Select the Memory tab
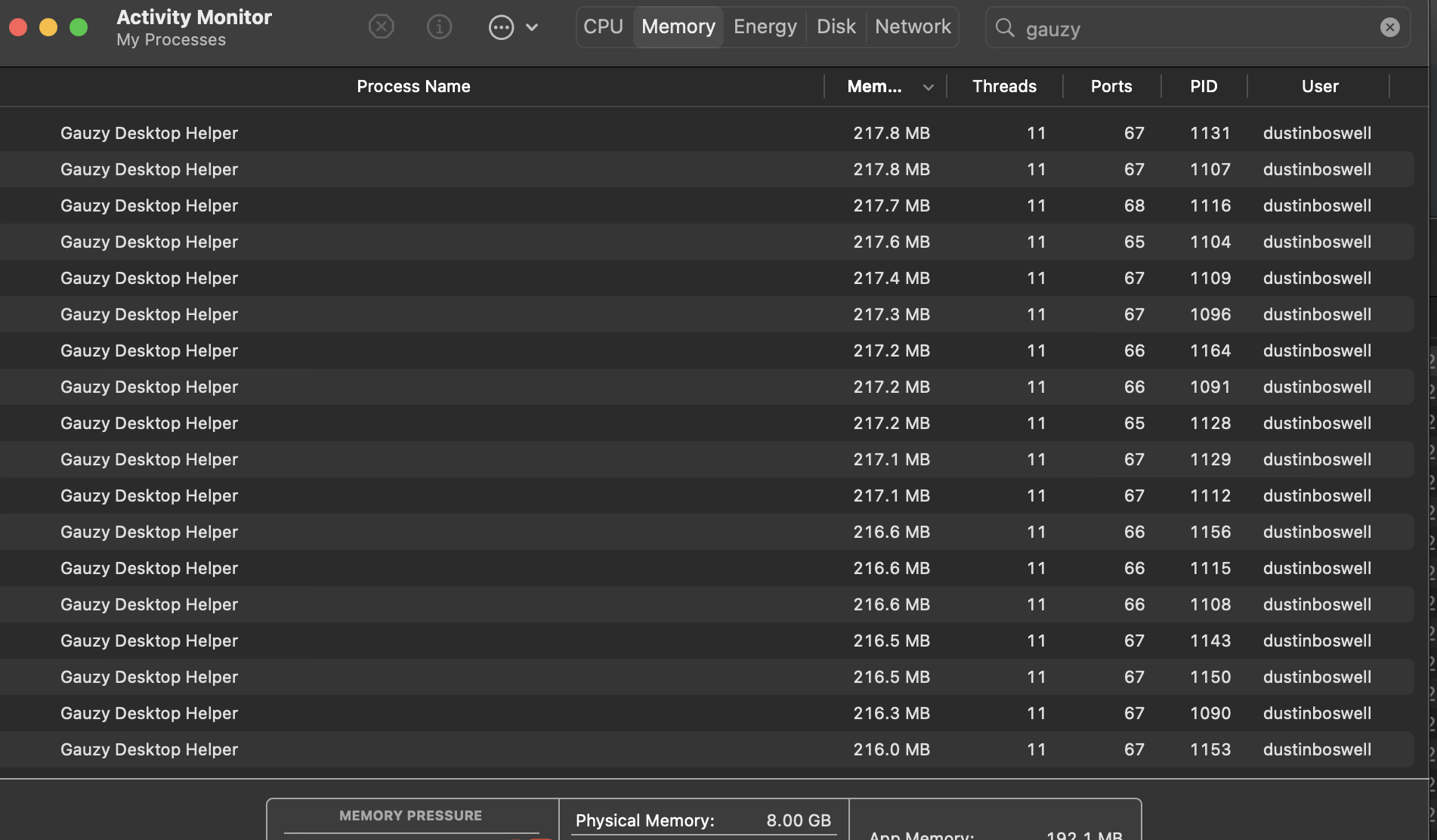 point(678,26)
